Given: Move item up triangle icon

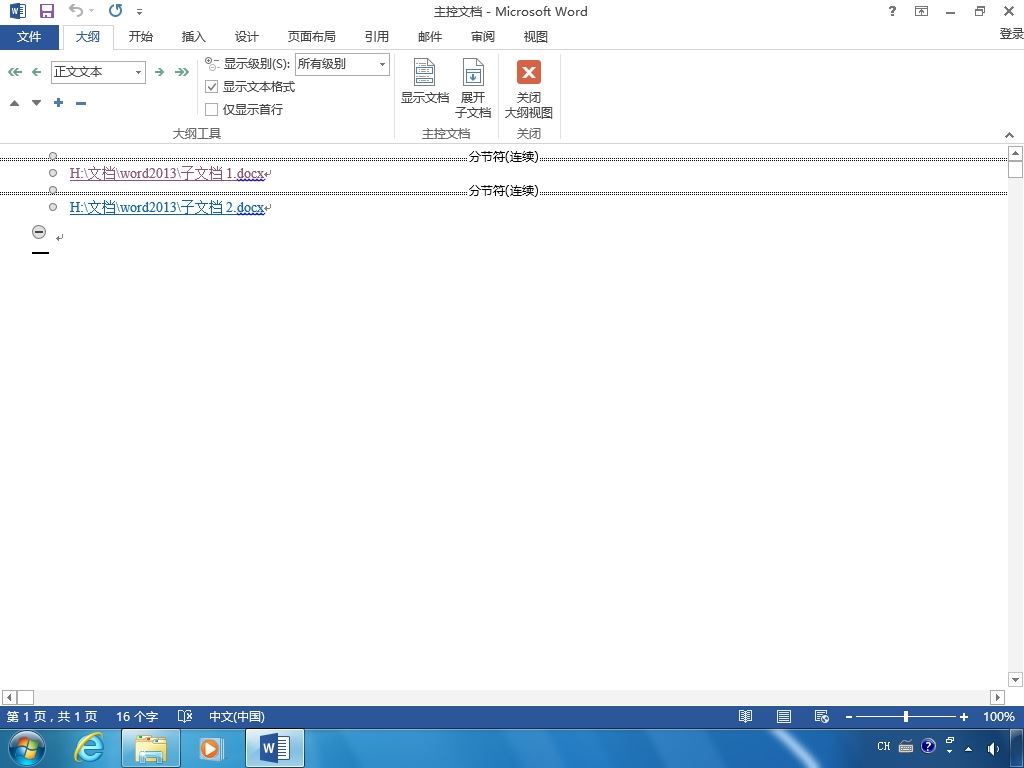Looking at the screenshot, I should (x=14, y=103).
